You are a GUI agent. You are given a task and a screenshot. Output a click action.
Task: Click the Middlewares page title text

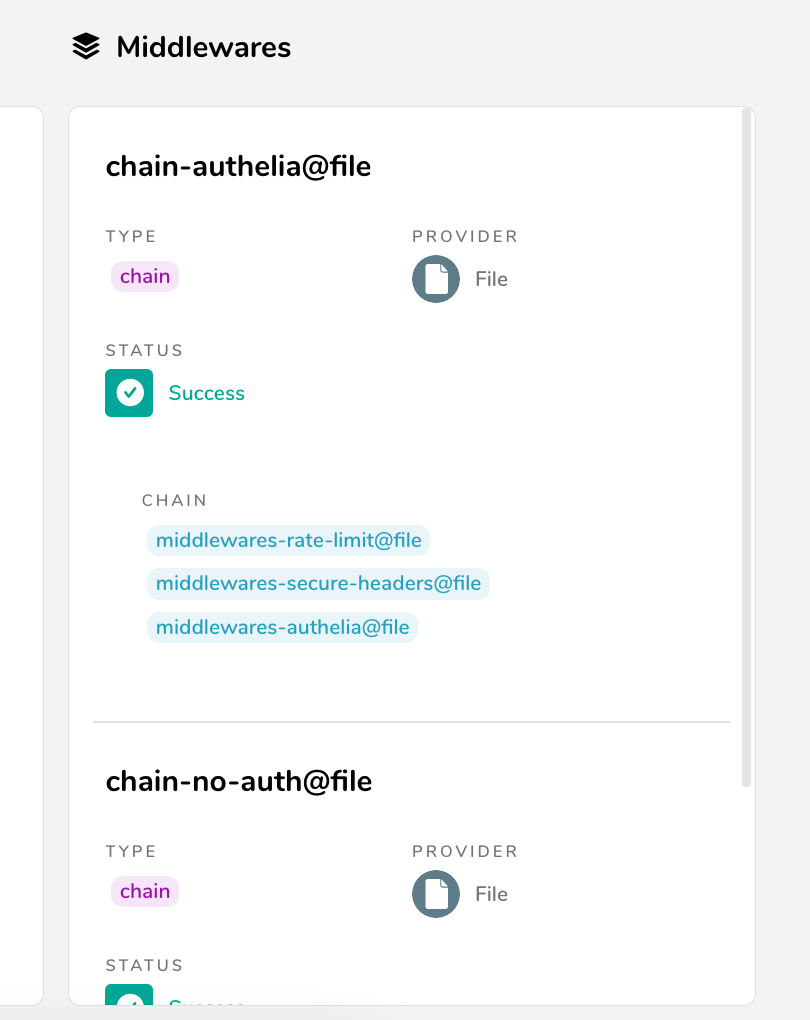point(204,46)
